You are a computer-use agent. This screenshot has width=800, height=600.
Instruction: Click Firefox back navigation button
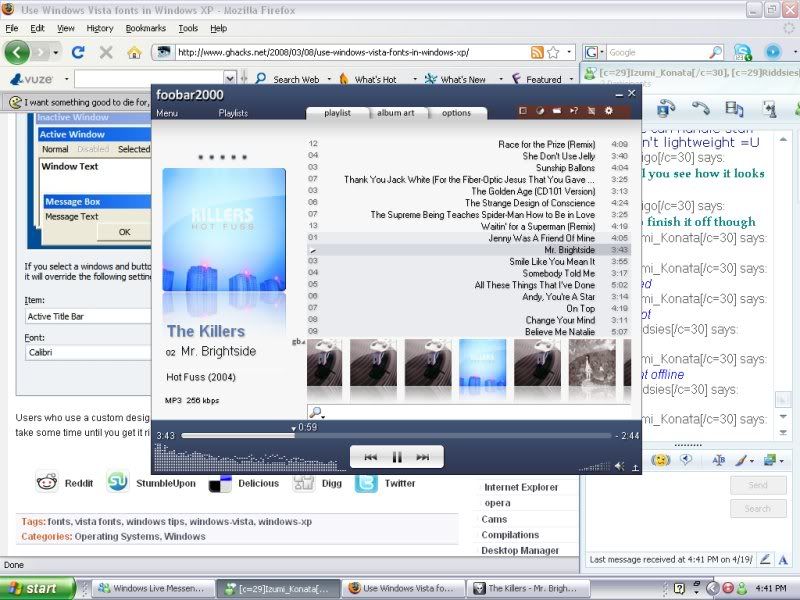click(17, 52)
